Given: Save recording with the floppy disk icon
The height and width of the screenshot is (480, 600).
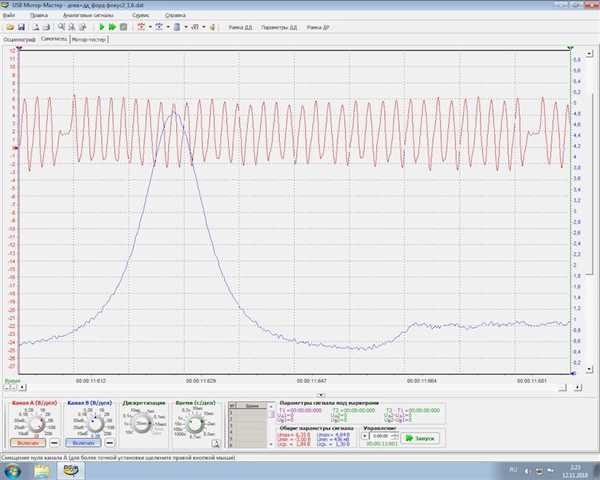Looking at the screenshot, I should click(x=21, y=27).
